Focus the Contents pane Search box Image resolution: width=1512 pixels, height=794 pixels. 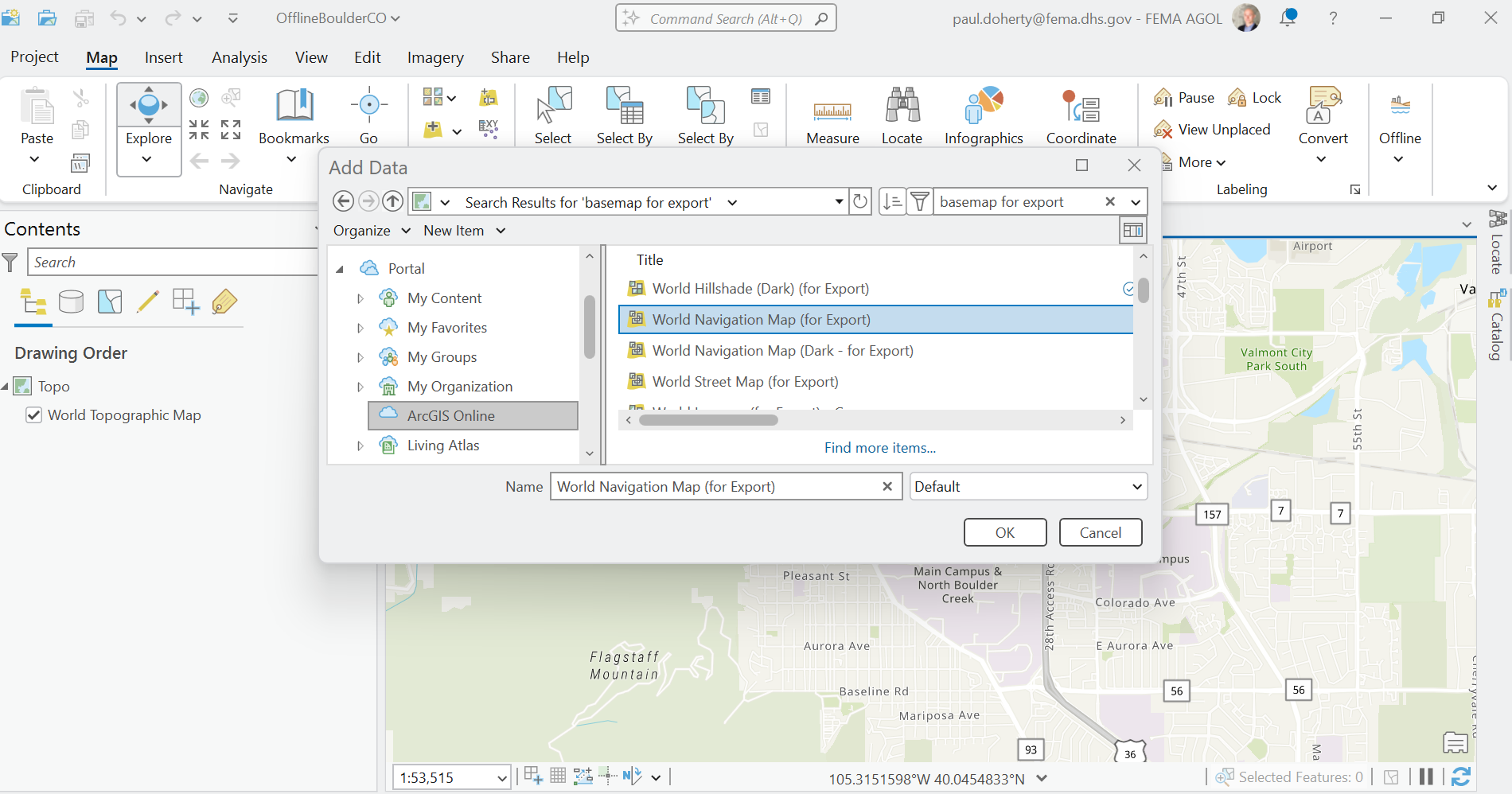click(x=172, y=262)
